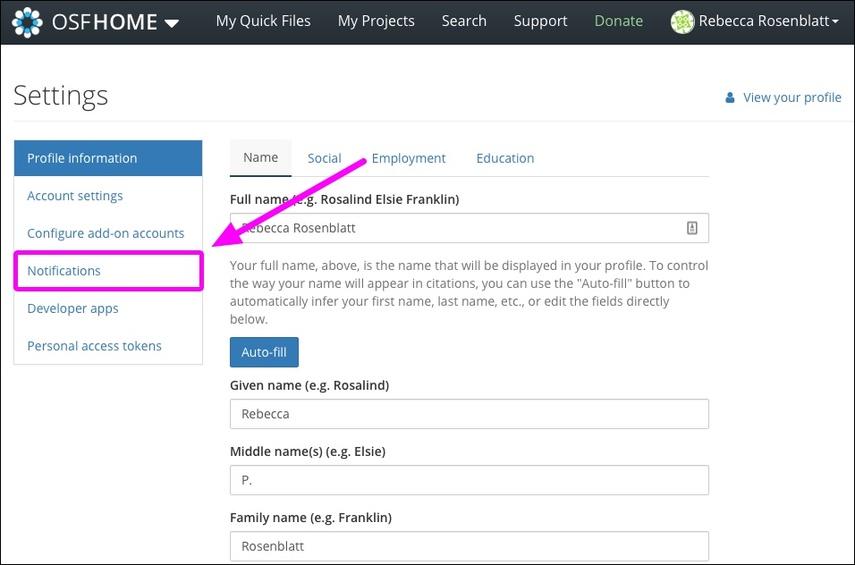The width and height of the screenshot is (855, 565).
Task: Click the user avatar icon
Action: [682, 22]
